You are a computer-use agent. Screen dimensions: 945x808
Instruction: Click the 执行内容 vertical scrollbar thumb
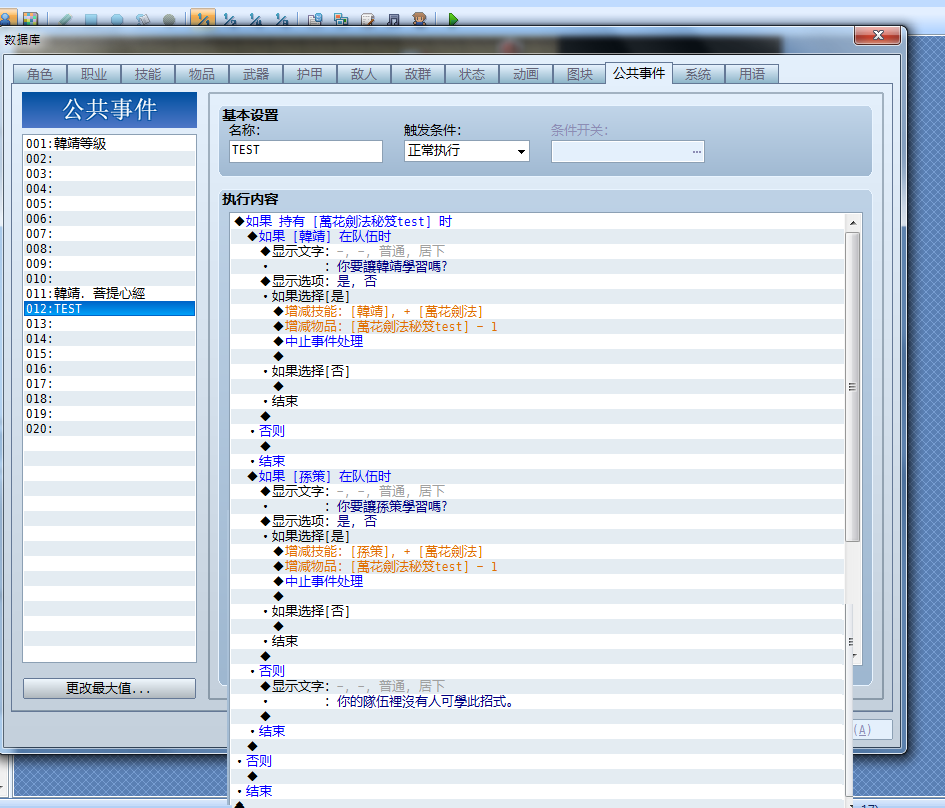point(853,387)
